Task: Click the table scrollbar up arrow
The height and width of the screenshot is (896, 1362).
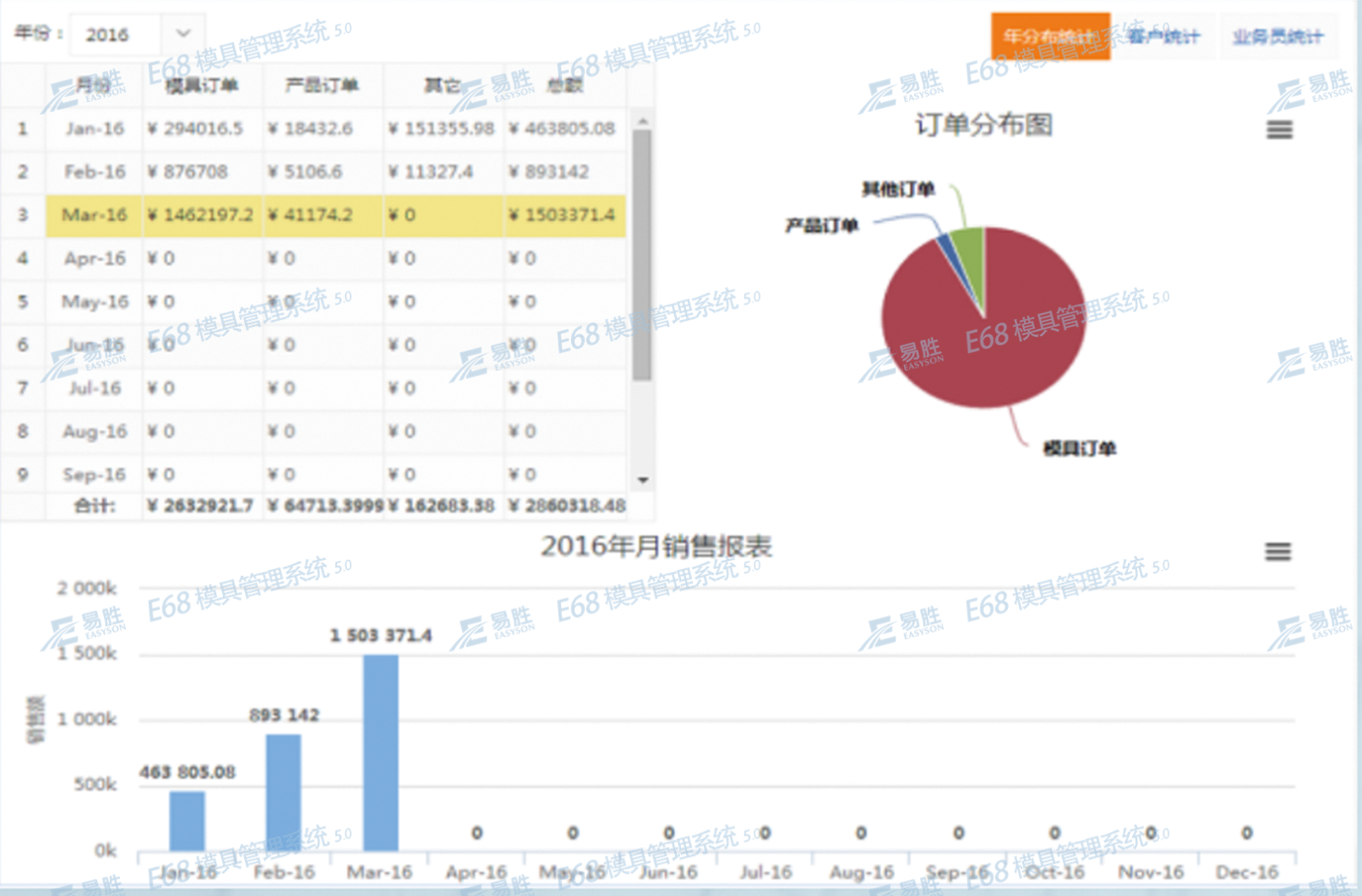Action: click(x=643, y=121)
